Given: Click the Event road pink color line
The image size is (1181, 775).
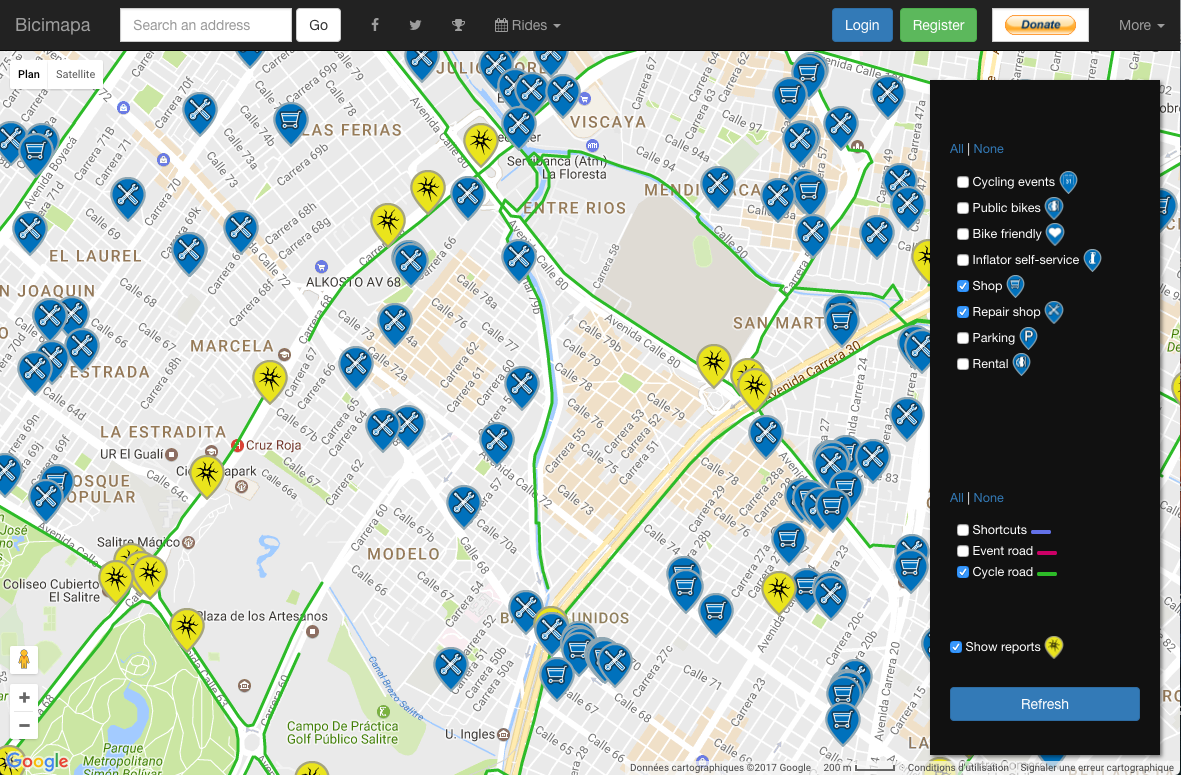Looking at the screenshot, I should (1046, 552).
